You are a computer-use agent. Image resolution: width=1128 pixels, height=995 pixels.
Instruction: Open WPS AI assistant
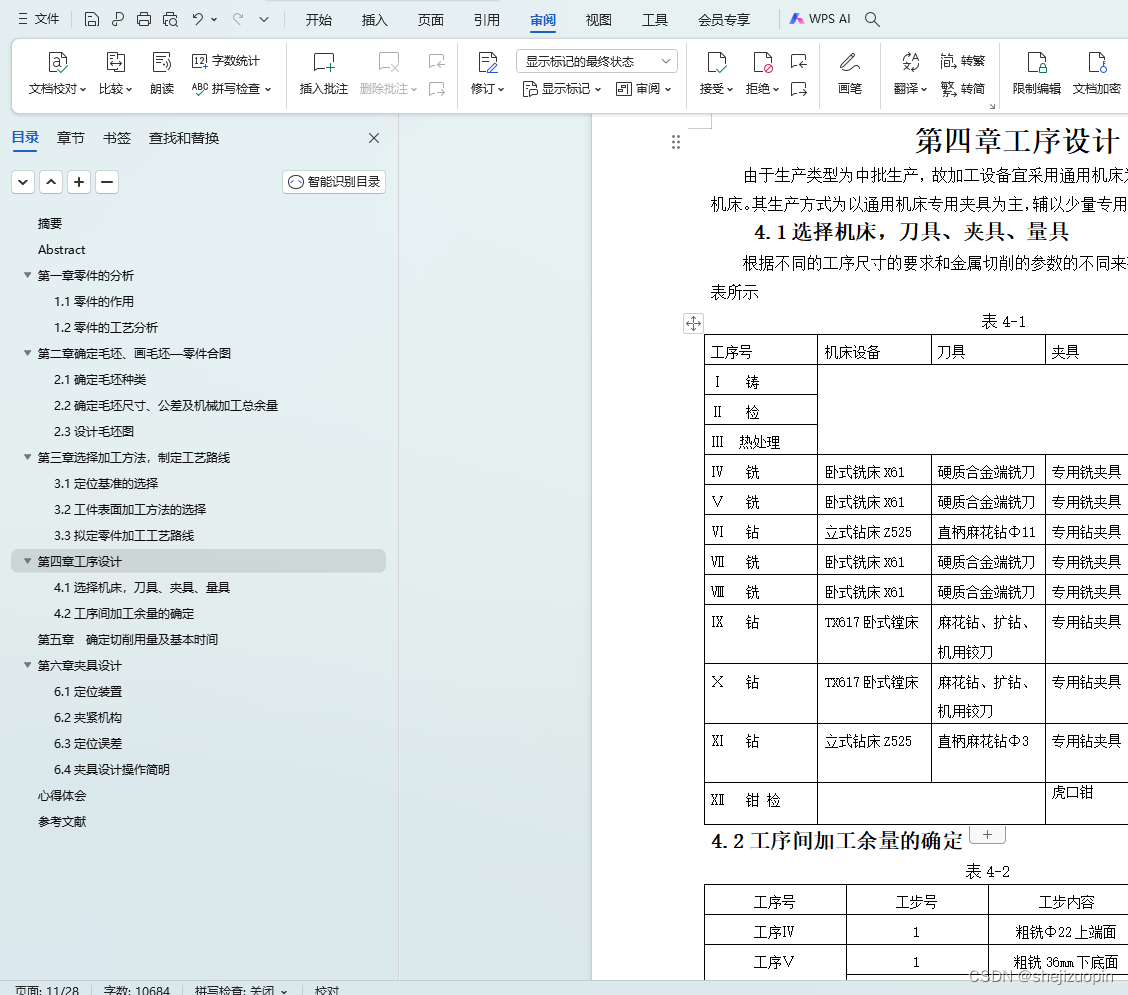pos(820,19)
